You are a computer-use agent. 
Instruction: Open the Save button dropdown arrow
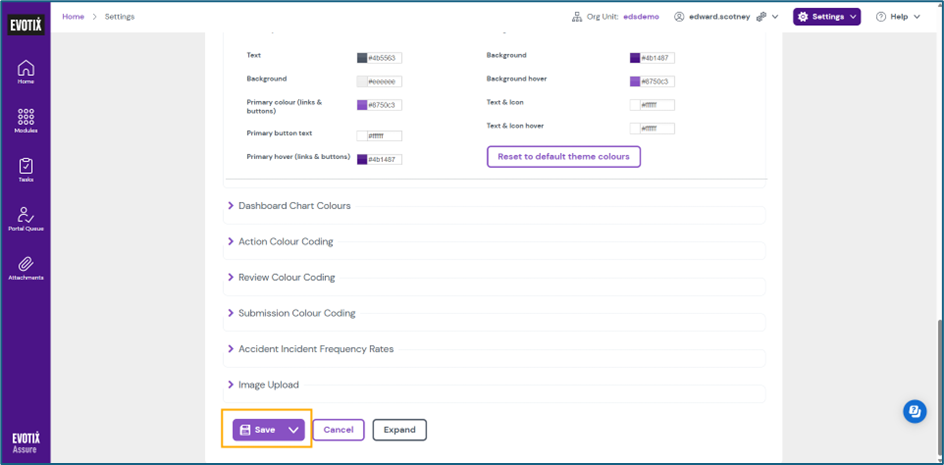[293, 429]
